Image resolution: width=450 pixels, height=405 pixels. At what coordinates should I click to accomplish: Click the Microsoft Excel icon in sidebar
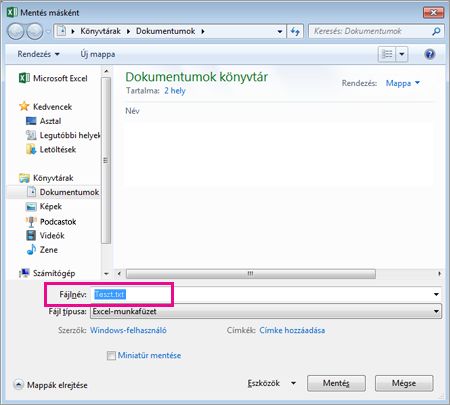tap(24, 78)
